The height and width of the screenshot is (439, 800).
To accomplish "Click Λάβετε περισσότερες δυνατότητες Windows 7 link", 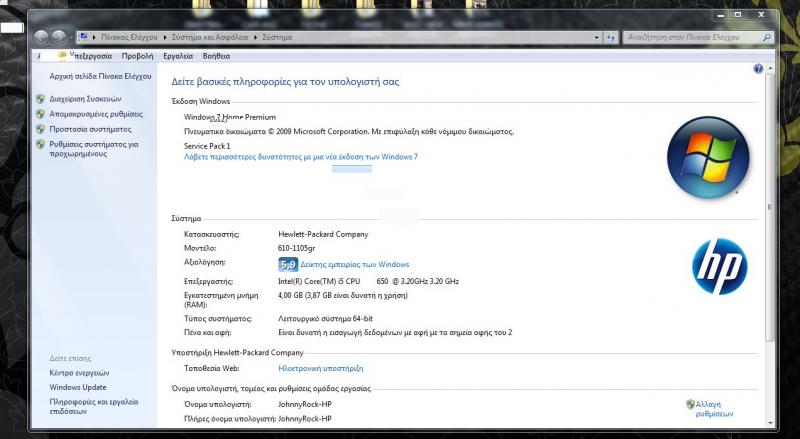I will tap(301, 157).
